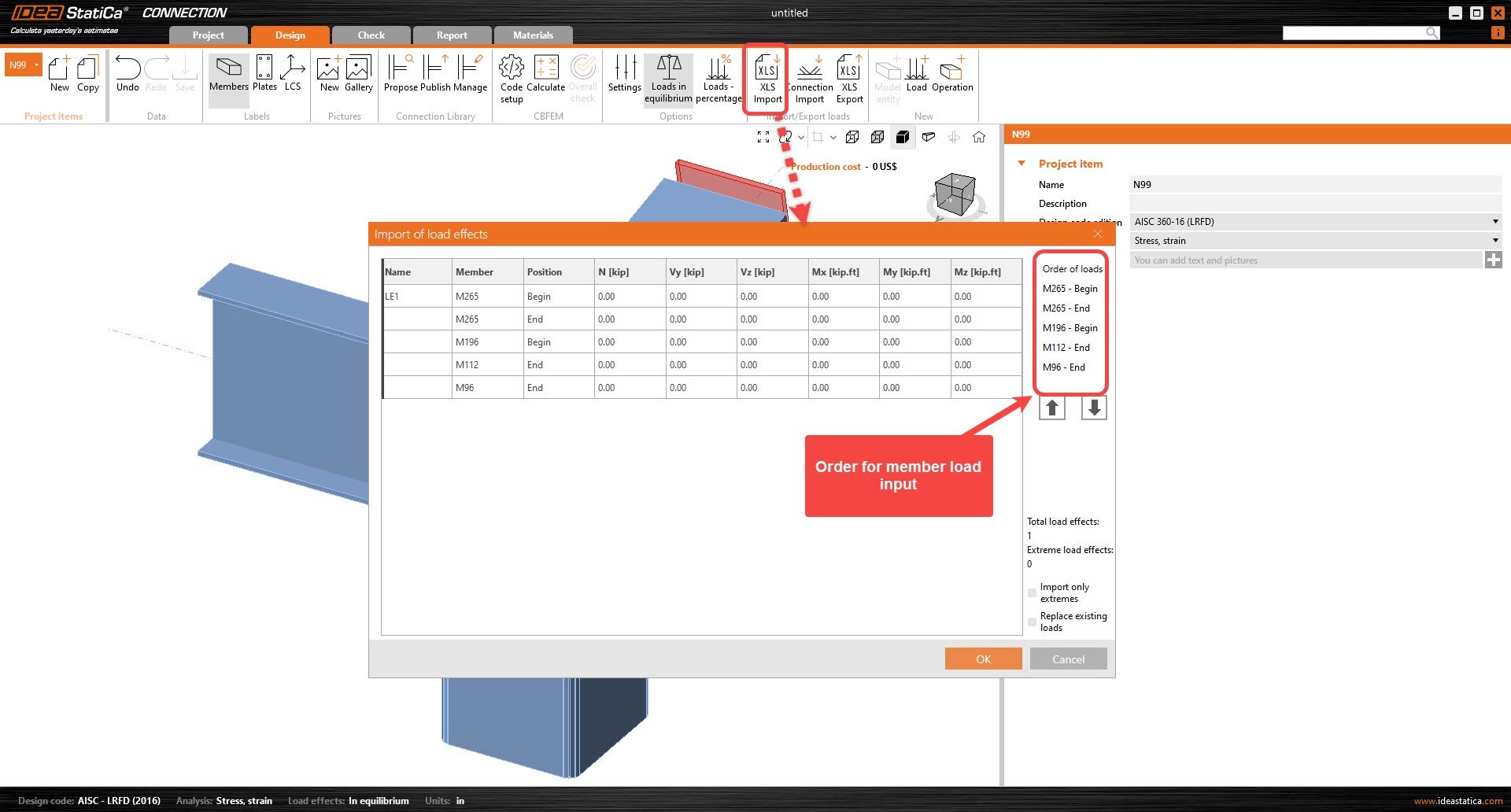Image resolution: width=1511 pixels, height=812 pixels.
Task: Check Replace existing loads option
Action: [1032, 622]
